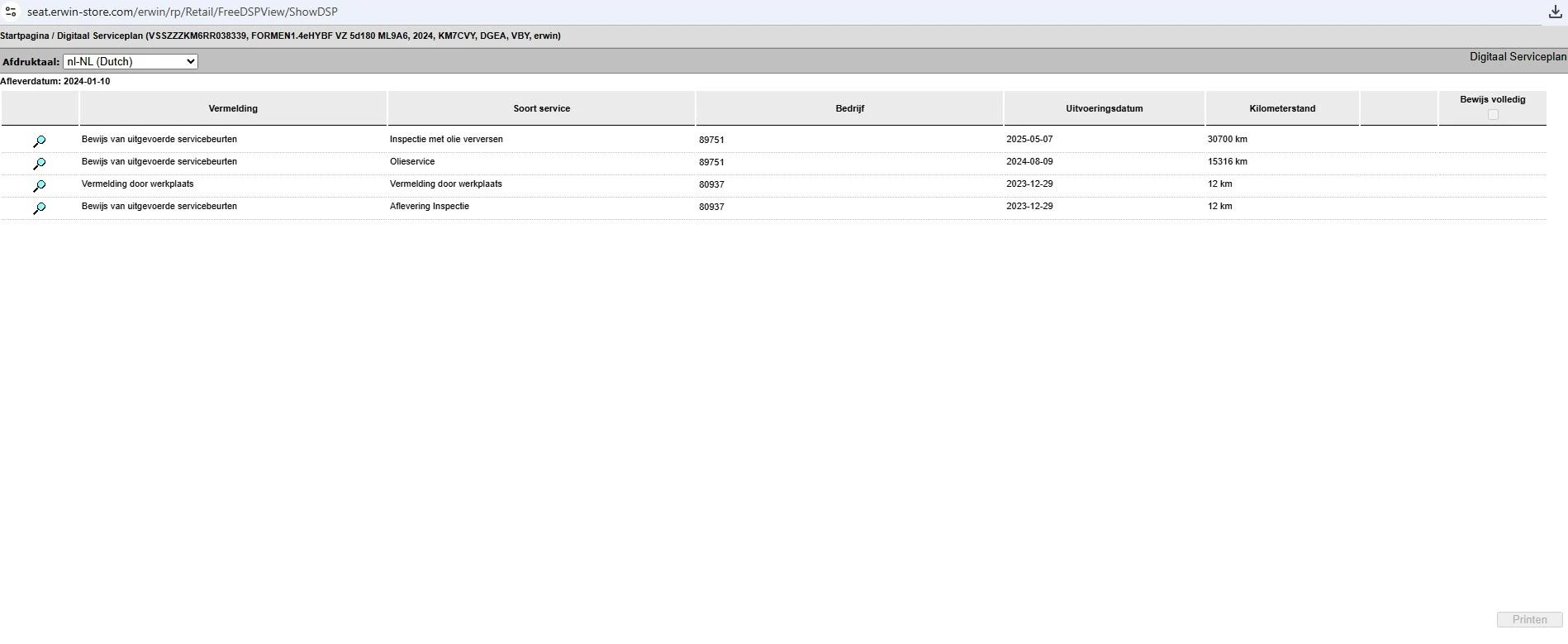
Task: Select the Uitvoeringsdatum column header
Action: pos(1105,108)
